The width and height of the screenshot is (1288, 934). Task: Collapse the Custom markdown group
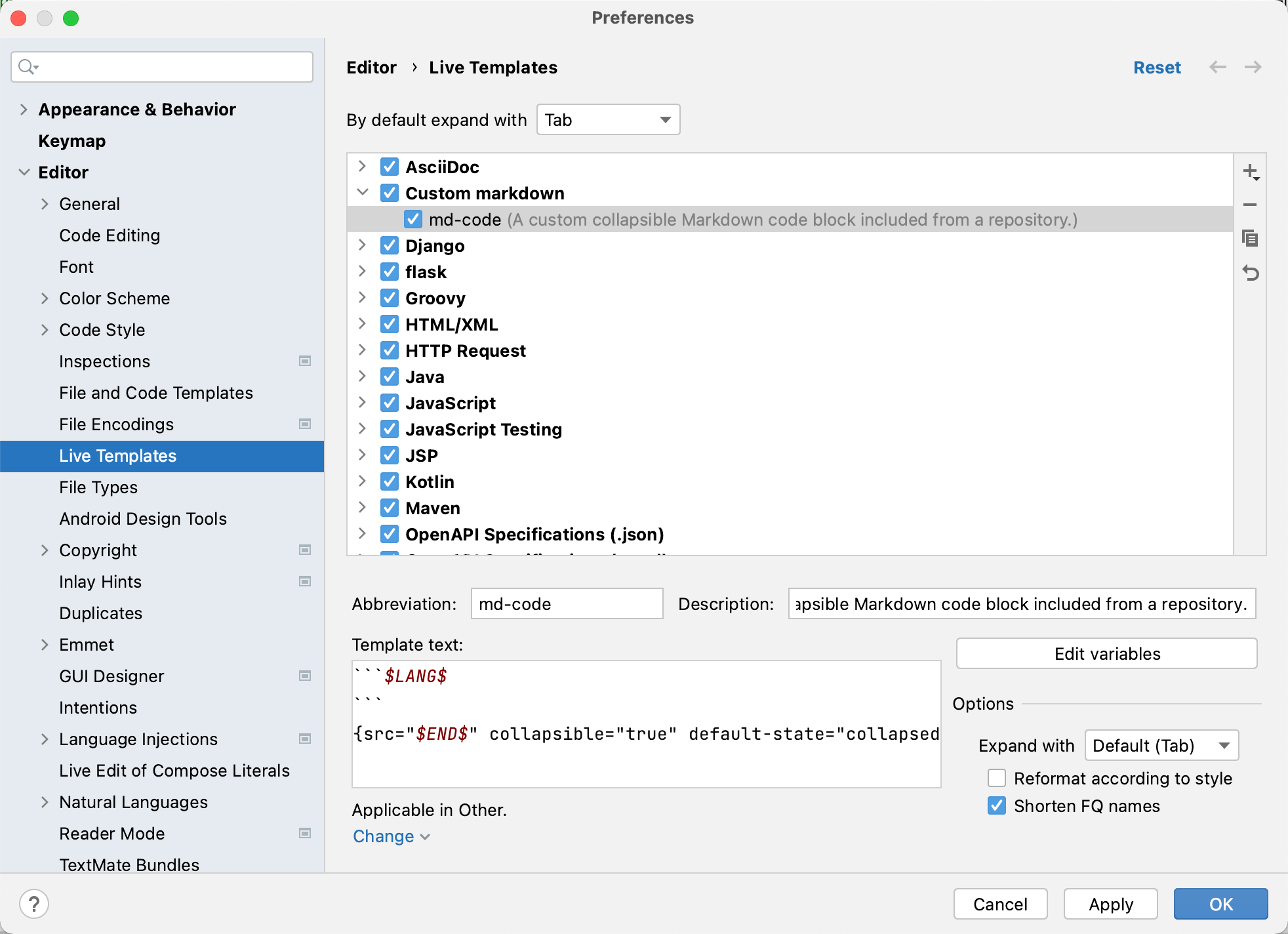[362, 193]
